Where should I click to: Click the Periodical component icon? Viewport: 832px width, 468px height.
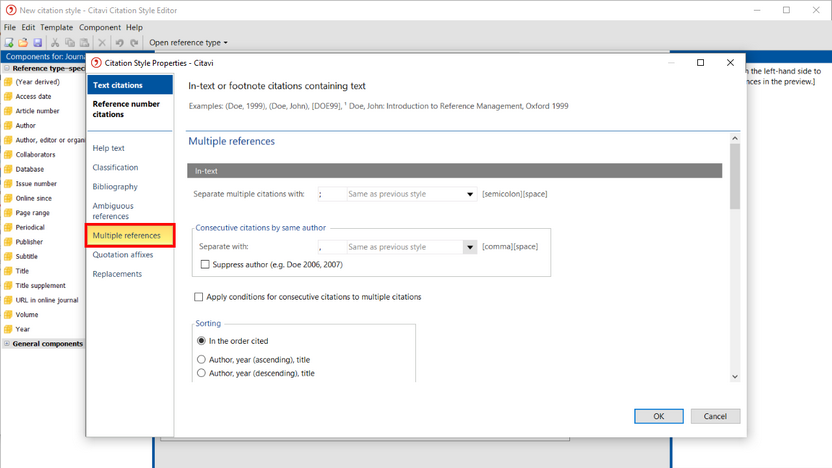(8, 228)
